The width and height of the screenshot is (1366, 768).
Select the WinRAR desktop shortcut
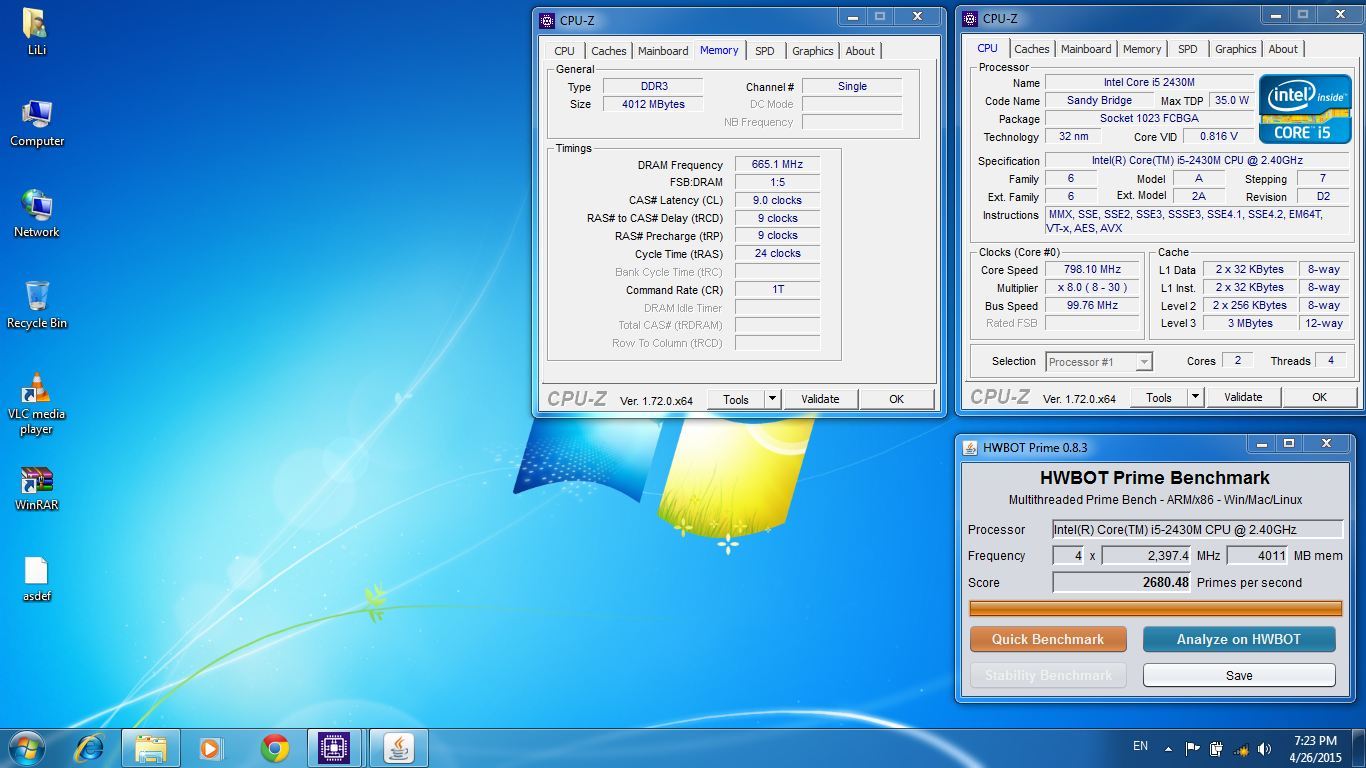pyautogui.click(x=37, y=487)
